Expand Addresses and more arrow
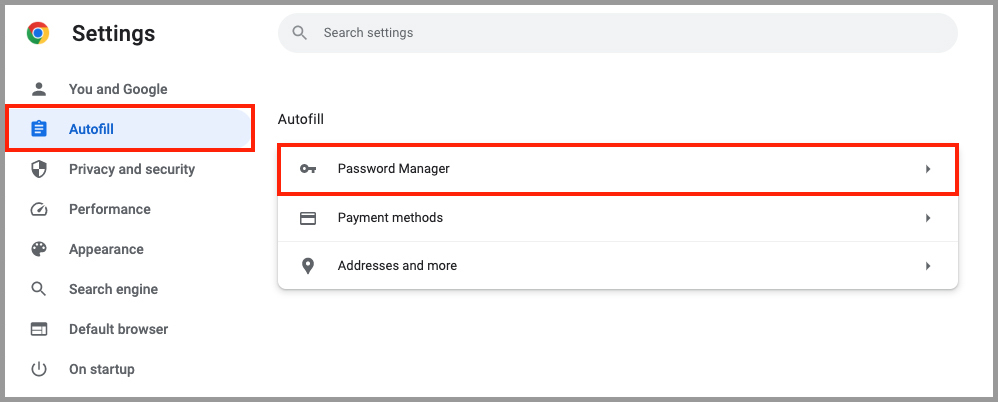Viewport: 998px width, 402px height. tap(928, 266)
